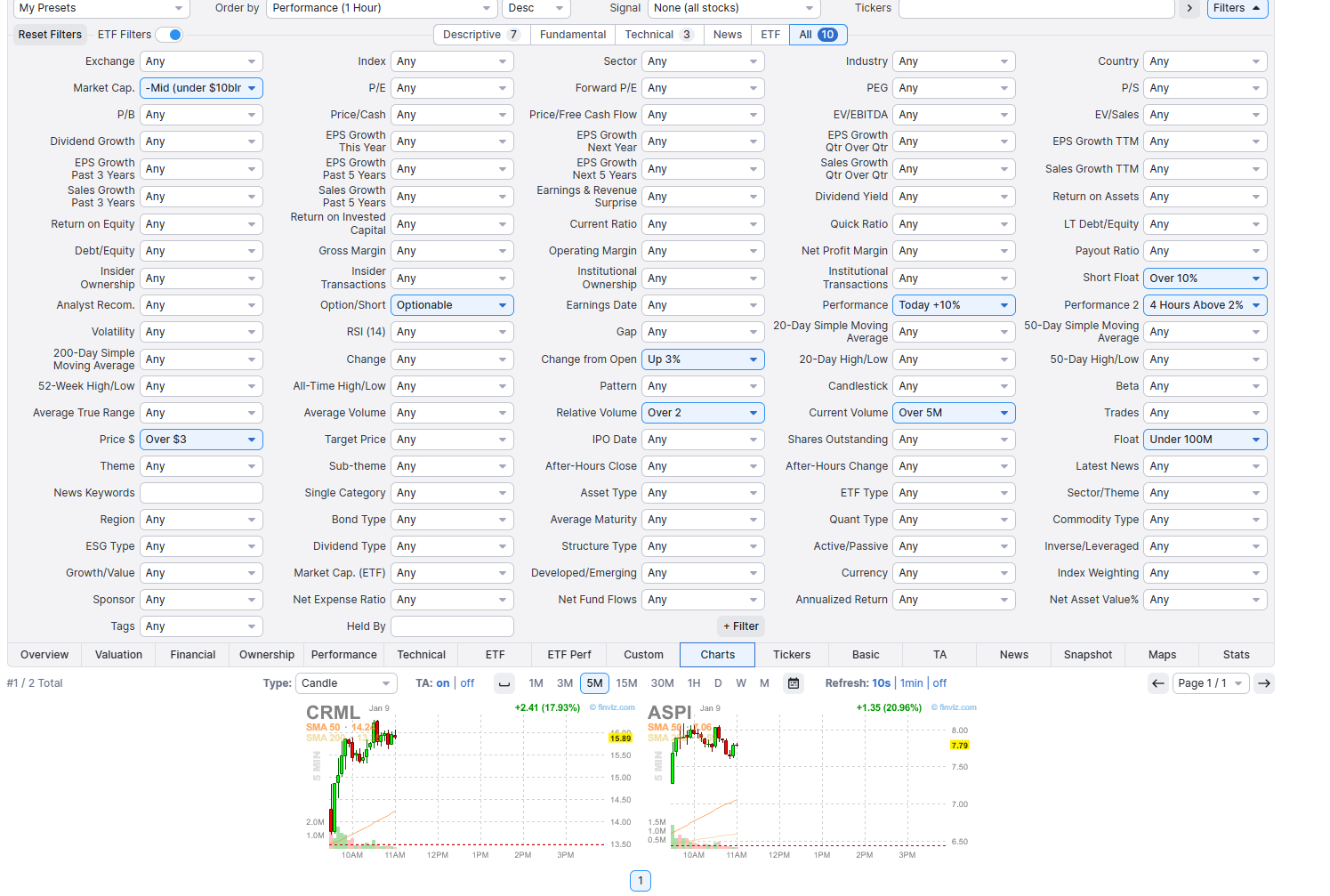The image size is (1330, 896).
Task: Click the calendar date range icon
Action: click(x=794, y=683)
